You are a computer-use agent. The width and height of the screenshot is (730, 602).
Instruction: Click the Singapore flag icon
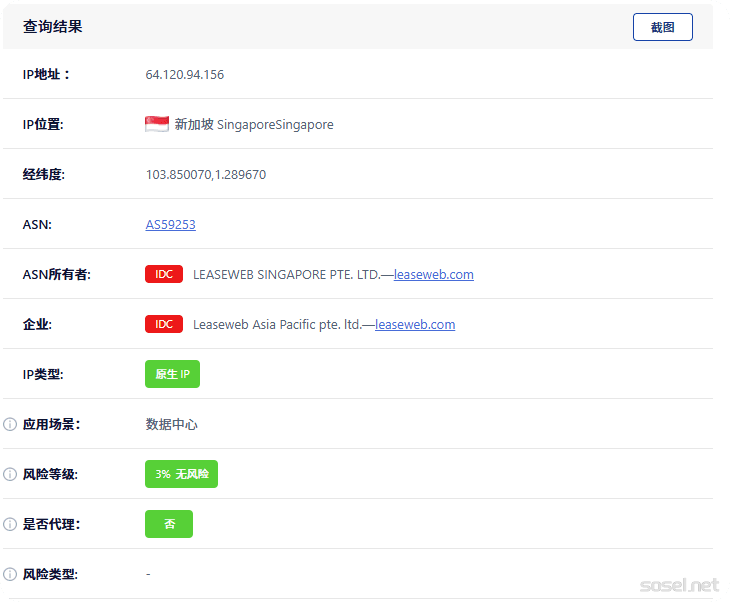[157, 124]
